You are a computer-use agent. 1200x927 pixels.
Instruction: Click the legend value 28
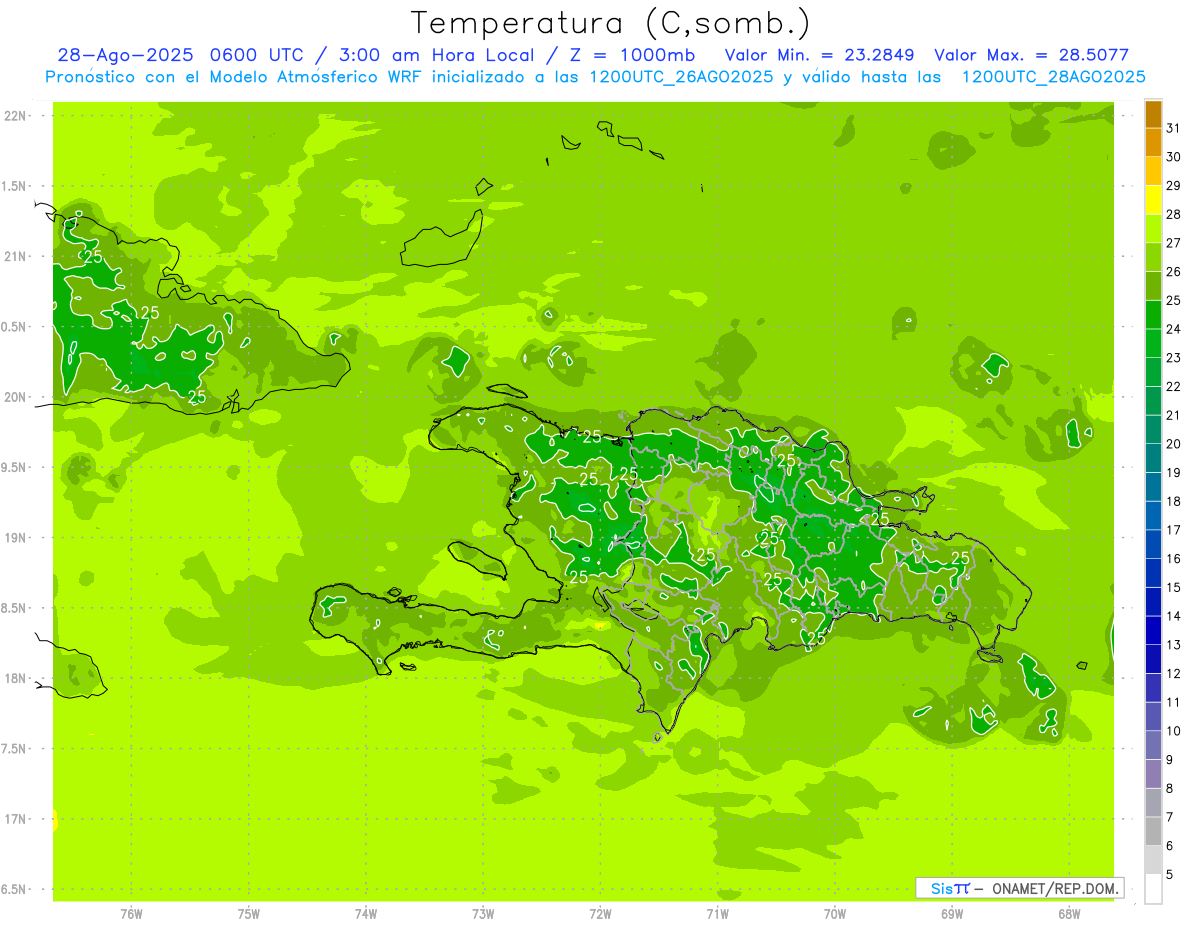click(1173, 214)
